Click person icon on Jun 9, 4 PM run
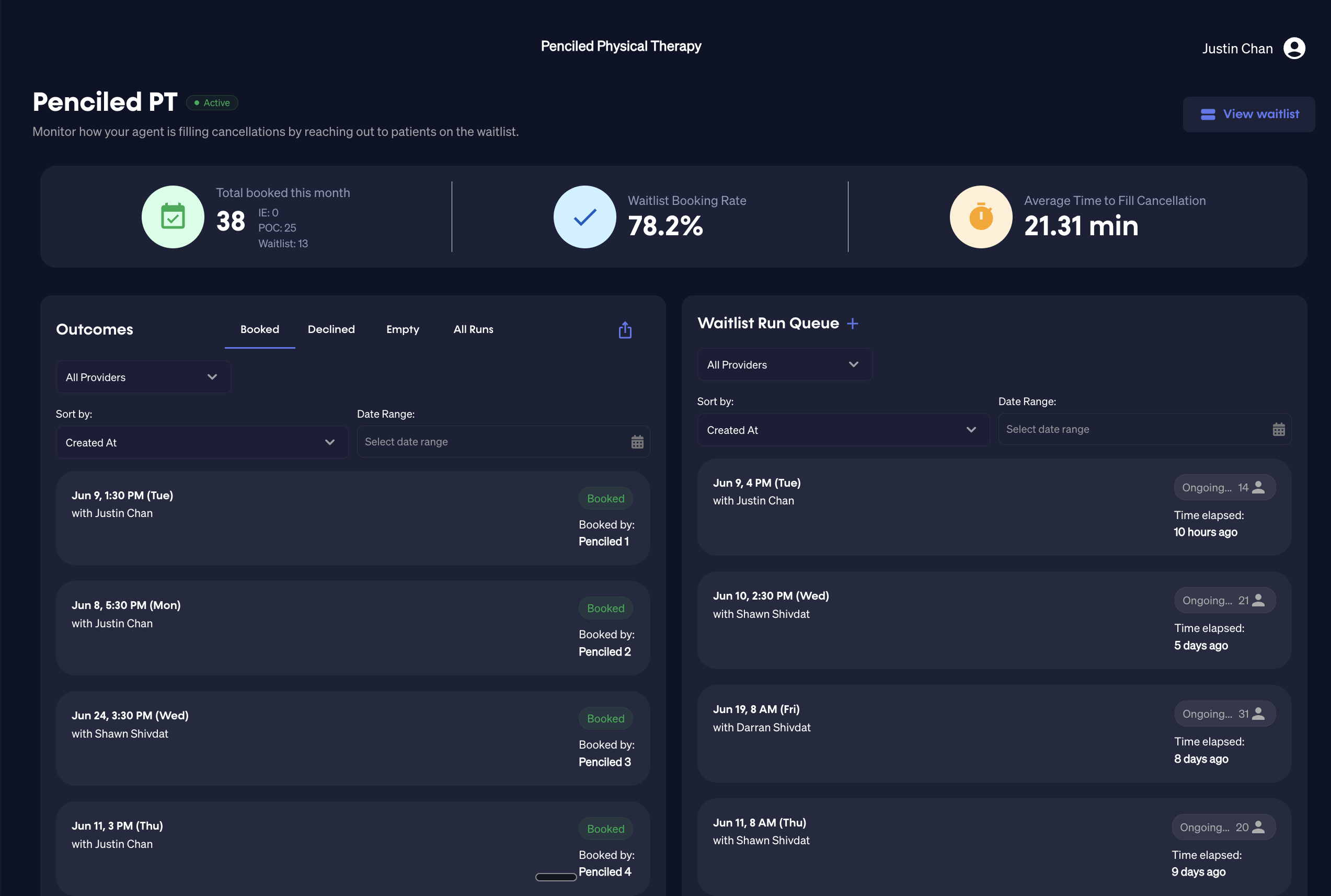Screen dimensions: 1331x896 coord(1258,487)
